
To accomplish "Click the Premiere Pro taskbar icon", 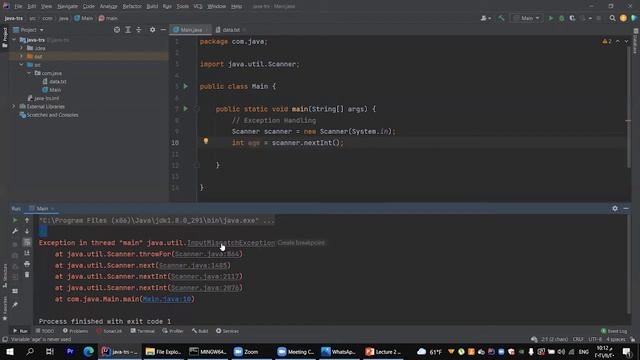I will pyautogui.click(x=70, y=351).
